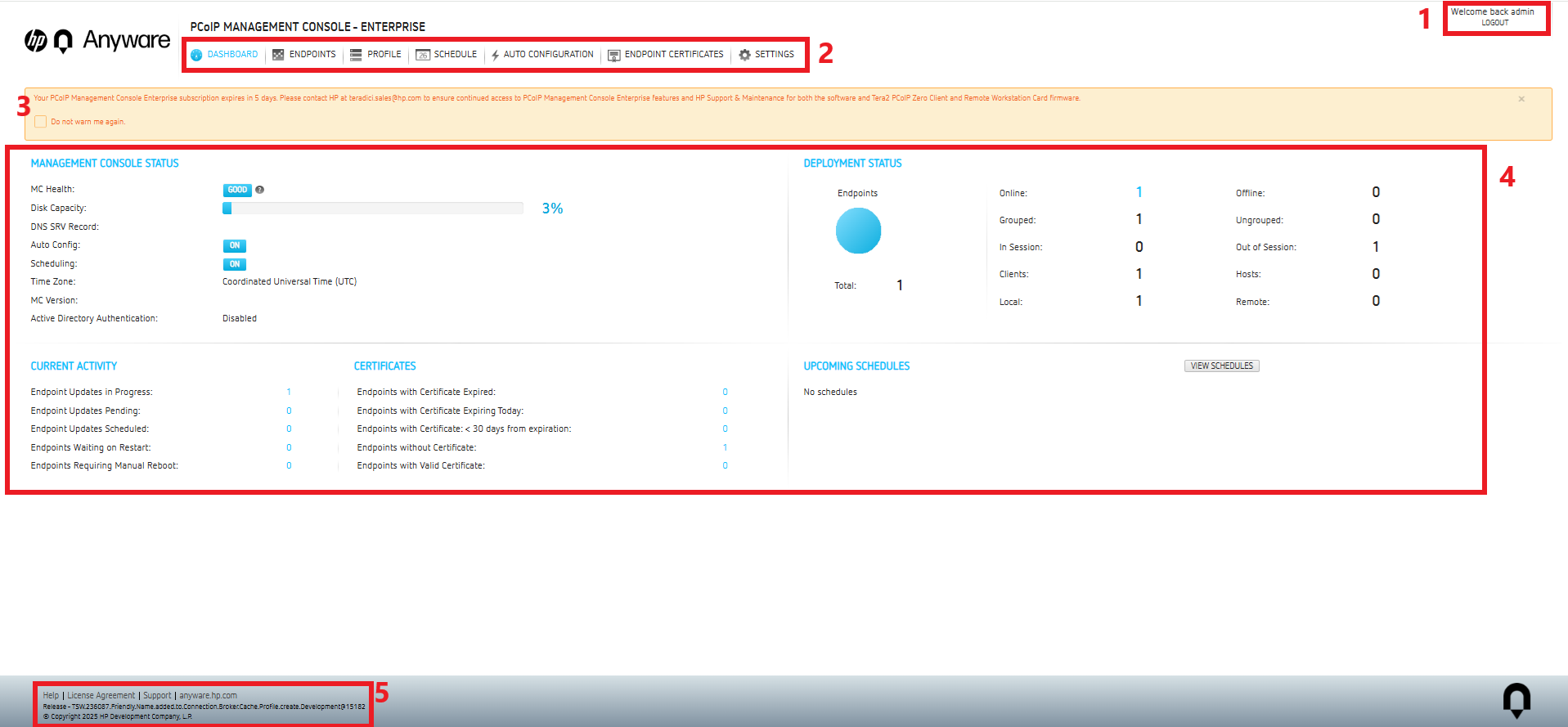Click Endpoints with Certificate Expiring Today count

[x=725, y=411]
